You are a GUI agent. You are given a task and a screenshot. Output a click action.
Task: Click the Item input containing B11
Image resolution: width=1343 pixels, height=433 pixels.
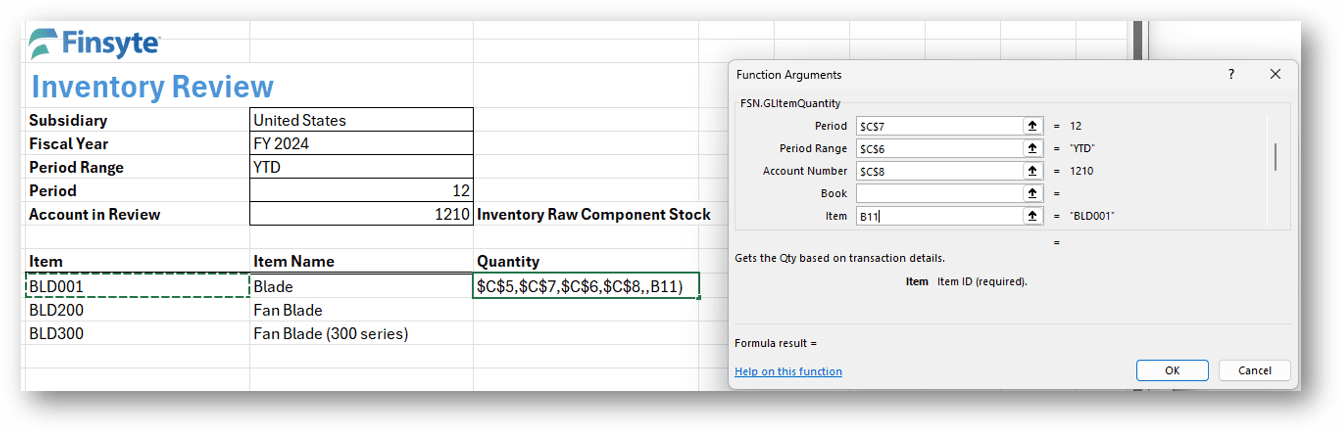[x=938, y=216]
